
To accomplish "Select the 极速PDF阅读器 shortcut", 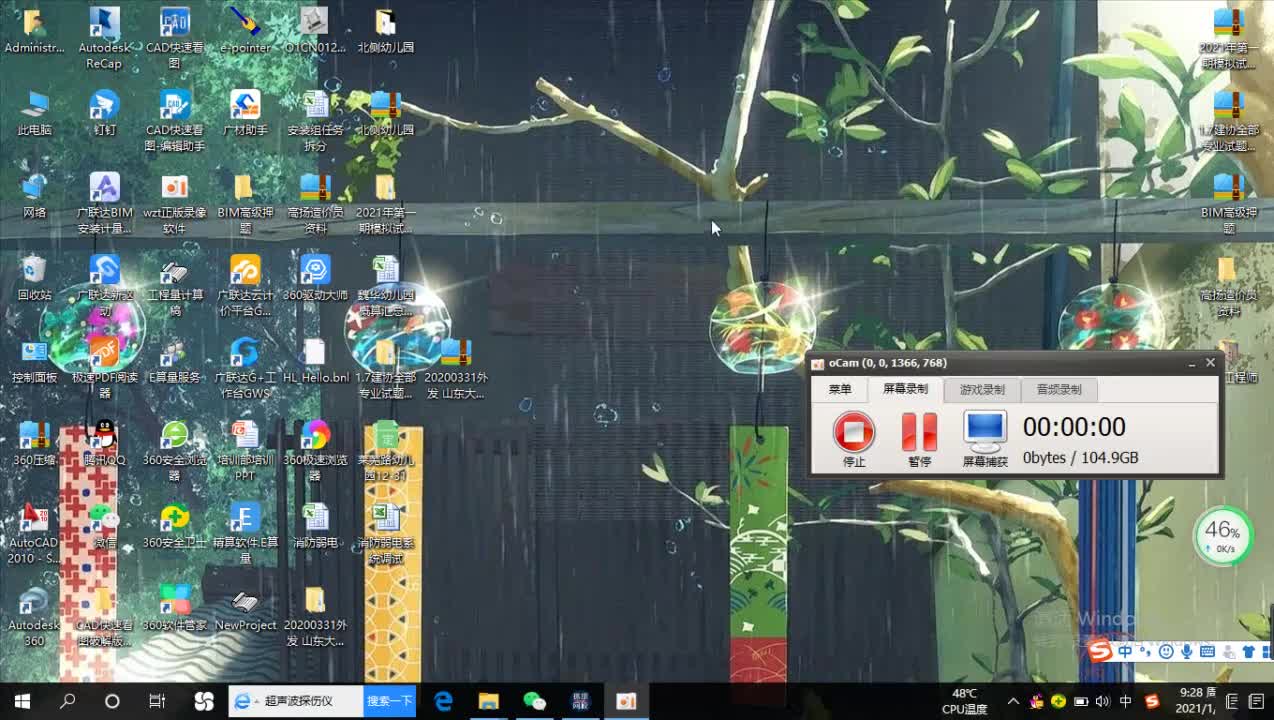I will (104, 369).
